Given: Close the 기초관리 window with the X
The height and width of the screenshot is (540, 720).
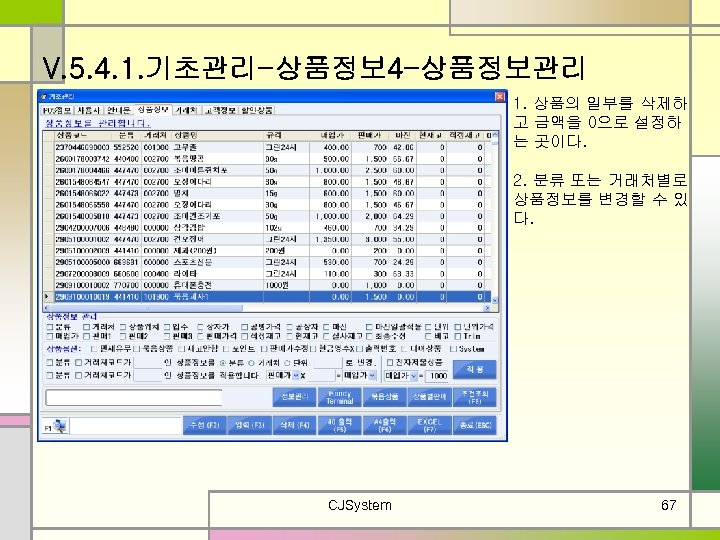Looking at the screenshot, I should click(x=500, y=96).
